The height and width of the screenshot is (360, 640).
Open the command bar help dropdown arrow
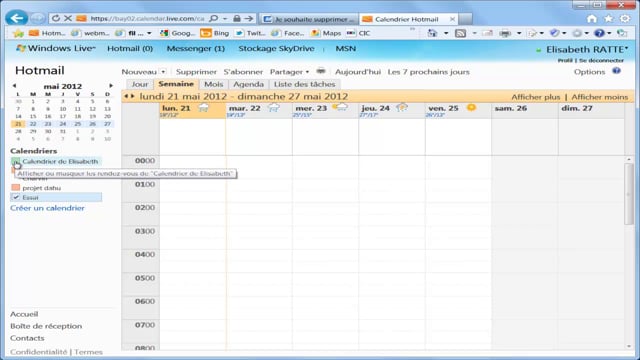tap(609, 33)
